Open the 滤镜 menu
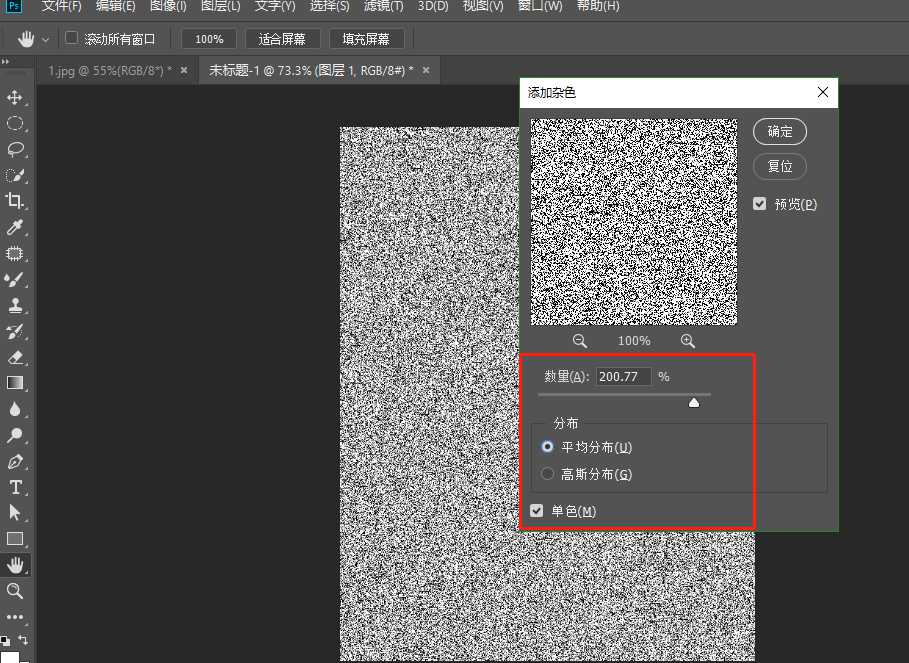This screenshot has height=663, width=909. (x=382, y=7)
